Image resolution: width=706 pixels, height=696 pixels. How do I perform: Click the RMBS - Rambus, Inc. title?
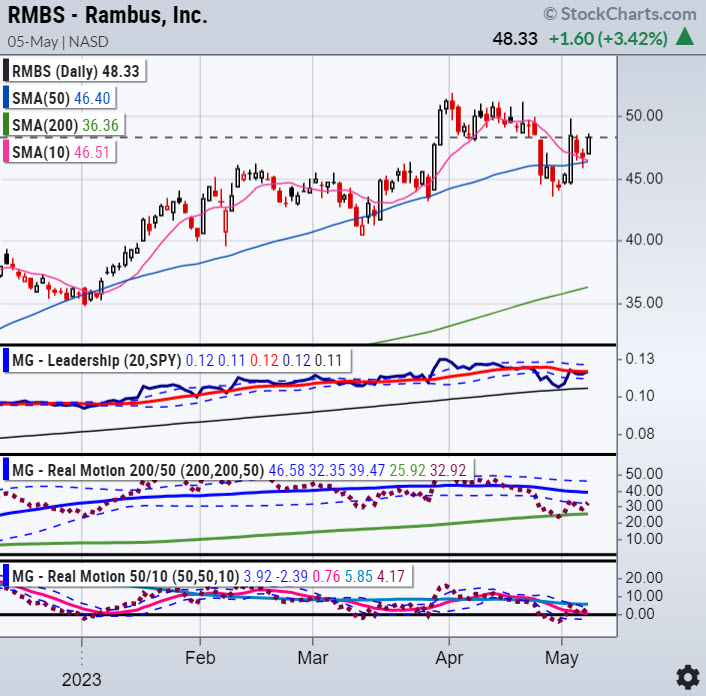click(x=108, y=15)
